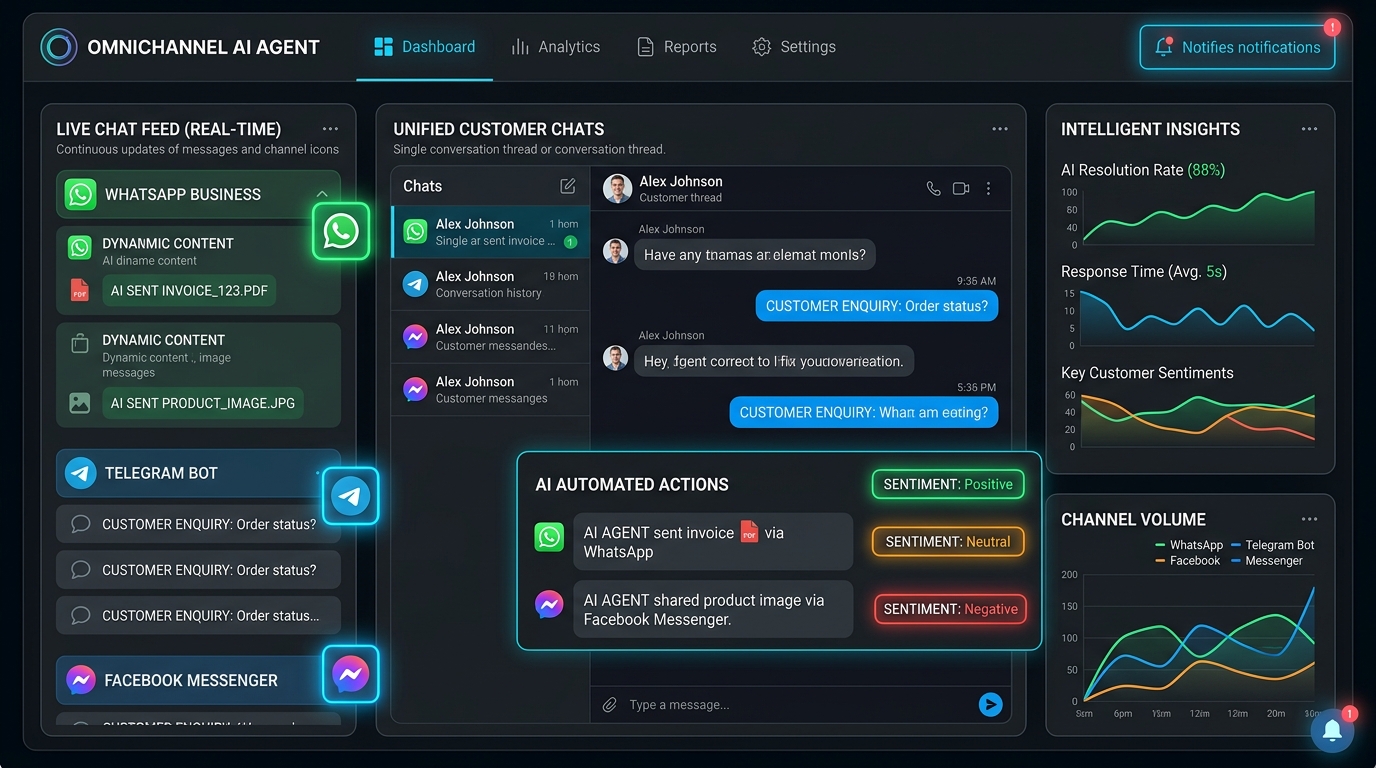The width and height of the screenshot is (1376, 768).
Task: Start a voice call with Alex Johnson
Action: tap(933, 188)
